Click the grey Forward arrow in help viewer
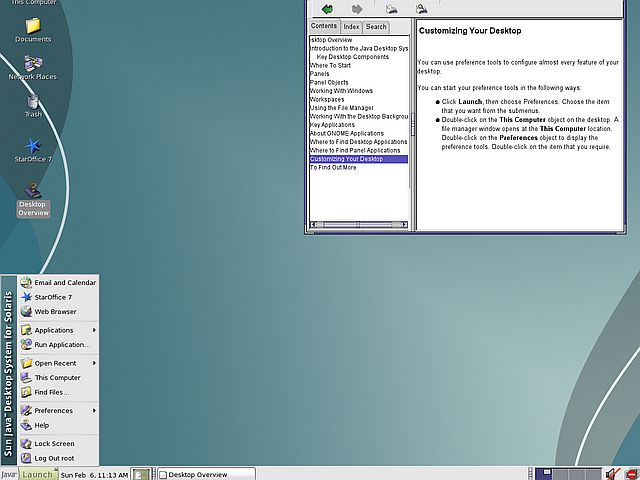 357,9
